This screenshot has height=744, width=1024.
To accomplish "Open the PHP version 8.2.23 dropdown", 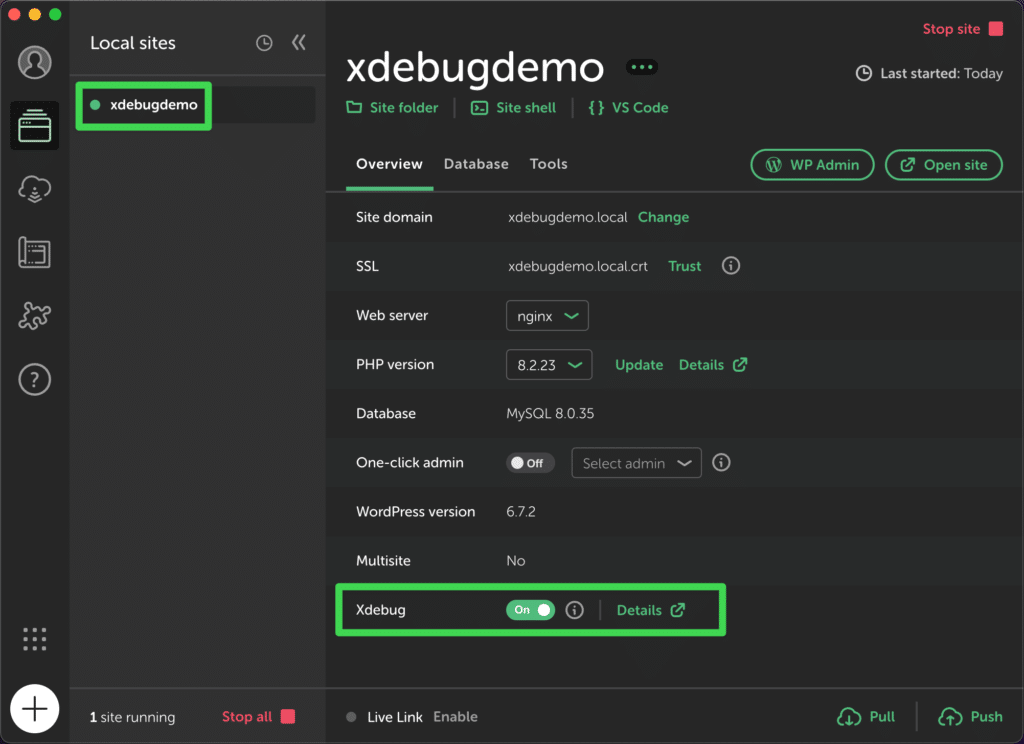I will click(x=549, y=365).
